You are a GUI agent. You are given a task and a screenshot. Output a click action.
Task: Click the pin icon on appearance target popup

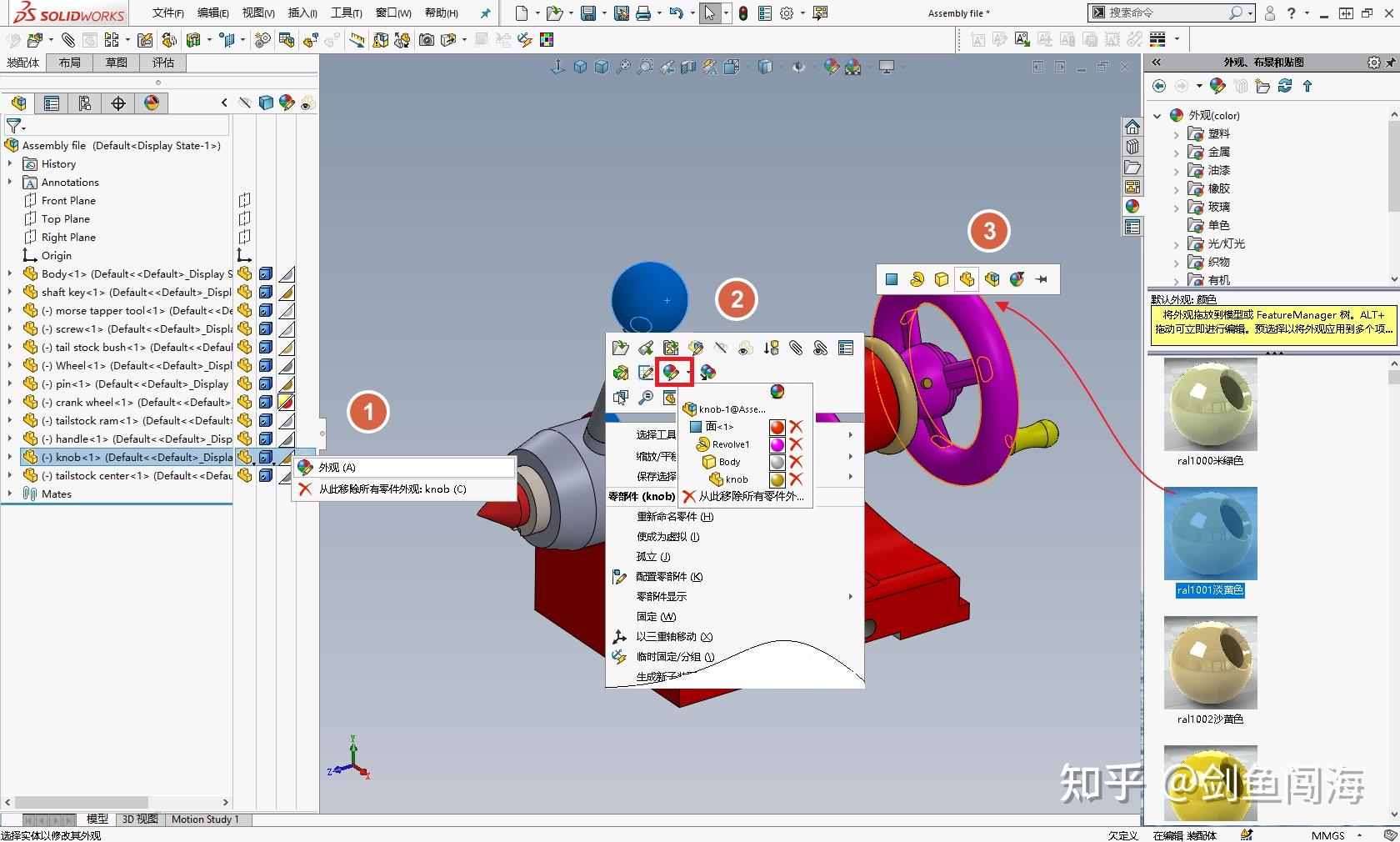tap(1042, 279)
